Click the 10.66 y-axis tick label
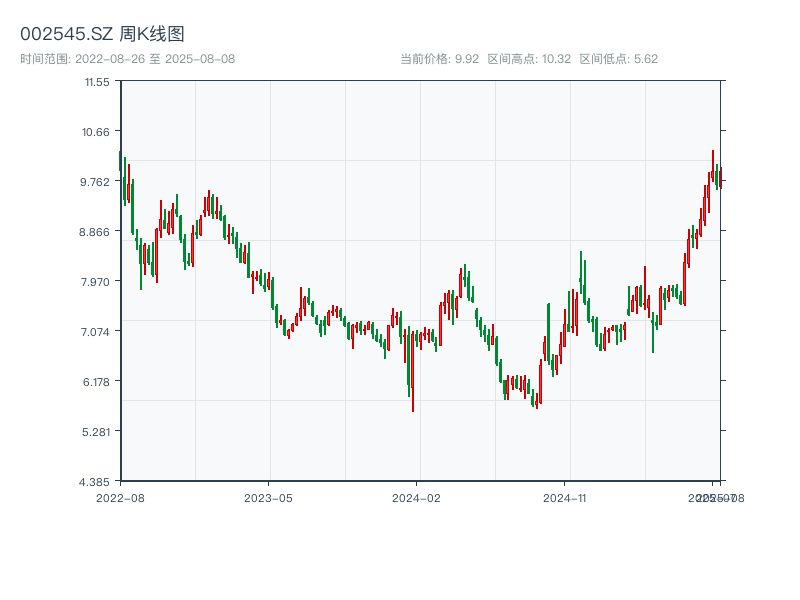 (x=97, y=131)
